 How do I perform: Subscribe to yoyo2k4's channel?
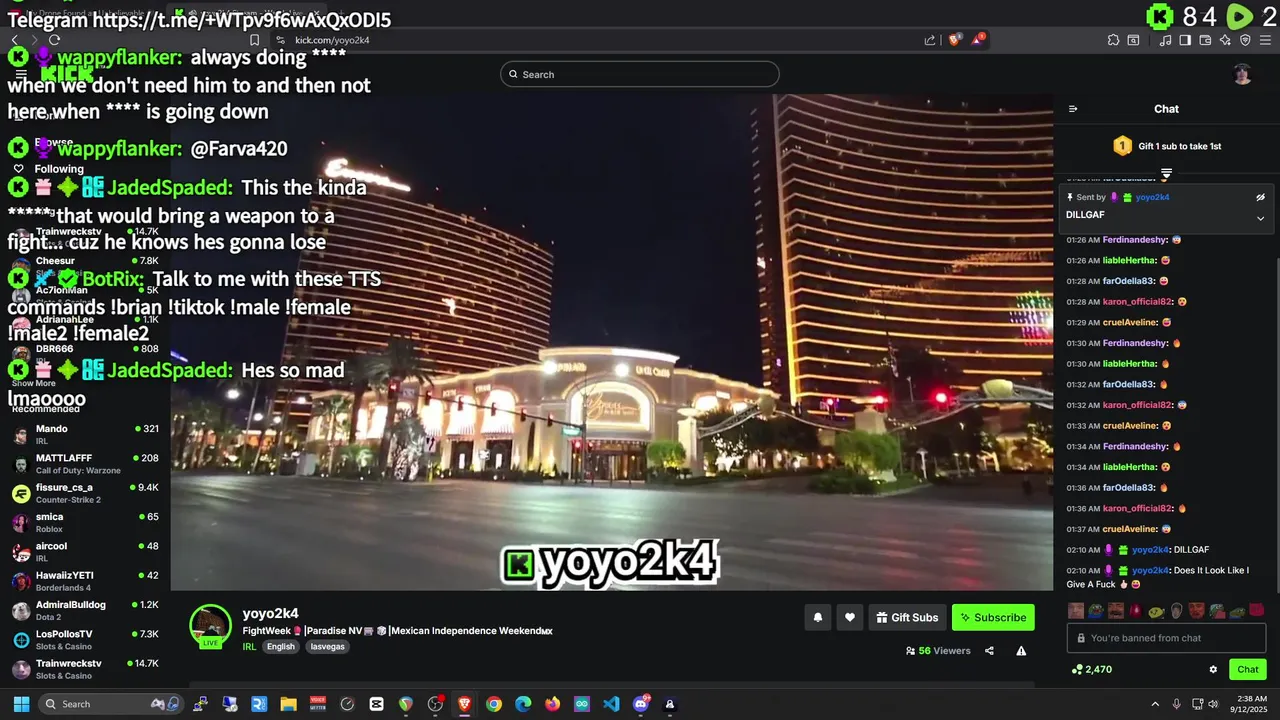point(993,618)
